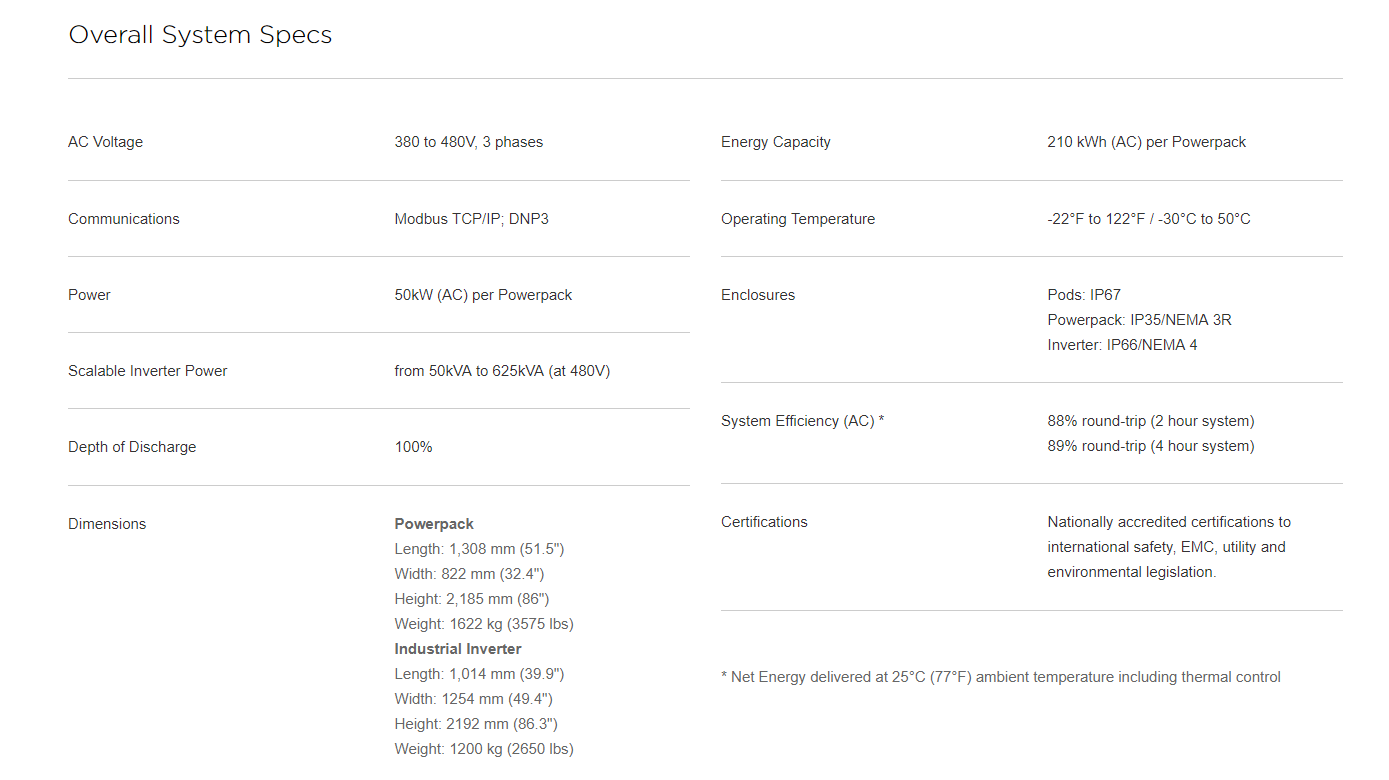1389x780 pixels.
Task: Click the bold Industrial Inverter subheading
Action: coord(457,649)
